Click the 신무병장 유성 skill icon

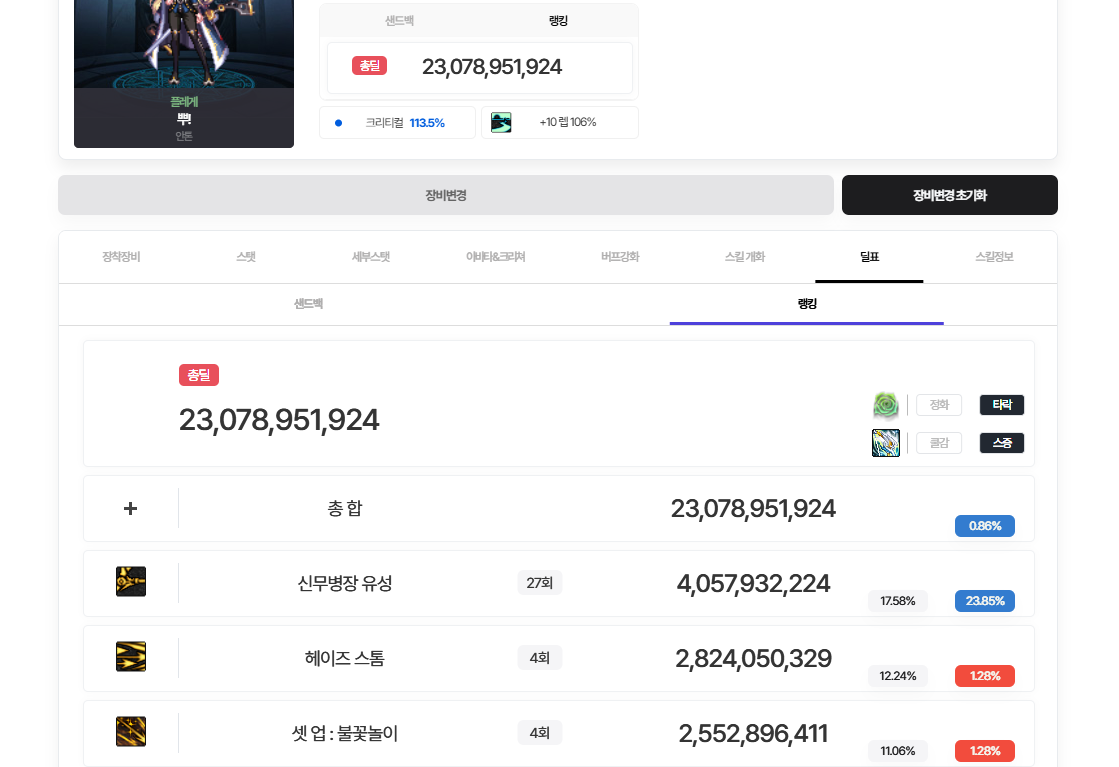131,582
